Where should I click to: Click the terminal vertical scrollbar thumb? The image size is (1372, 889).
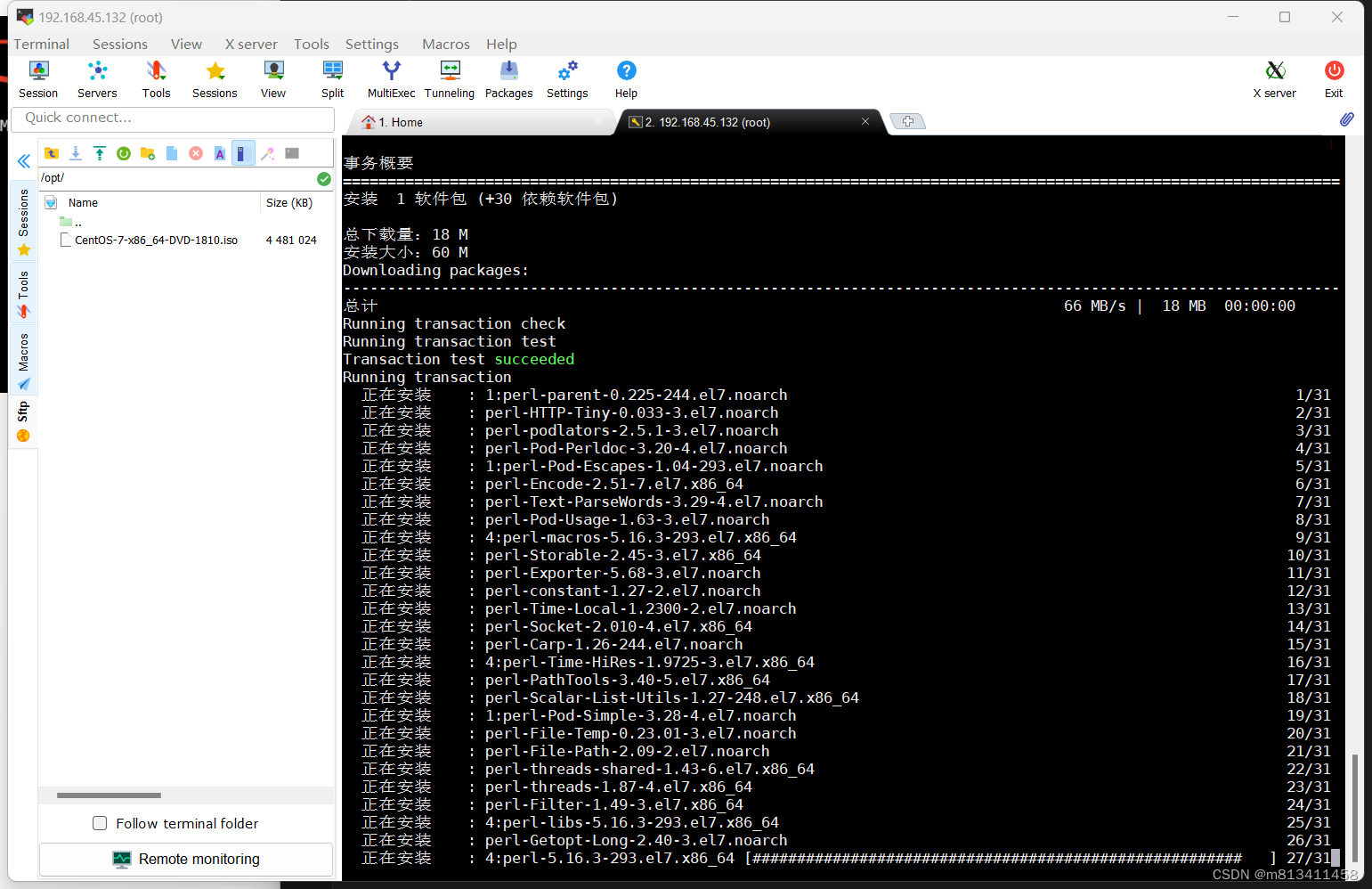(x=1354, y=806)
